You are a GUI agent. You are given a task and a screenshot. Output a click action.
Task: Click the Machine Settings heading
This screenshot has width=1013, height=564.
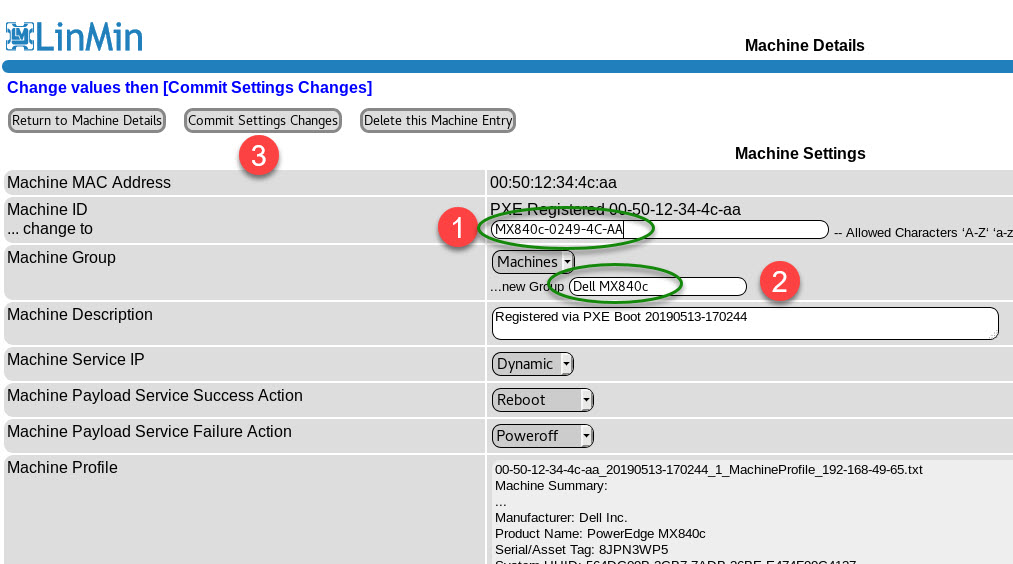pyautogui.click(x=800, y=154)
